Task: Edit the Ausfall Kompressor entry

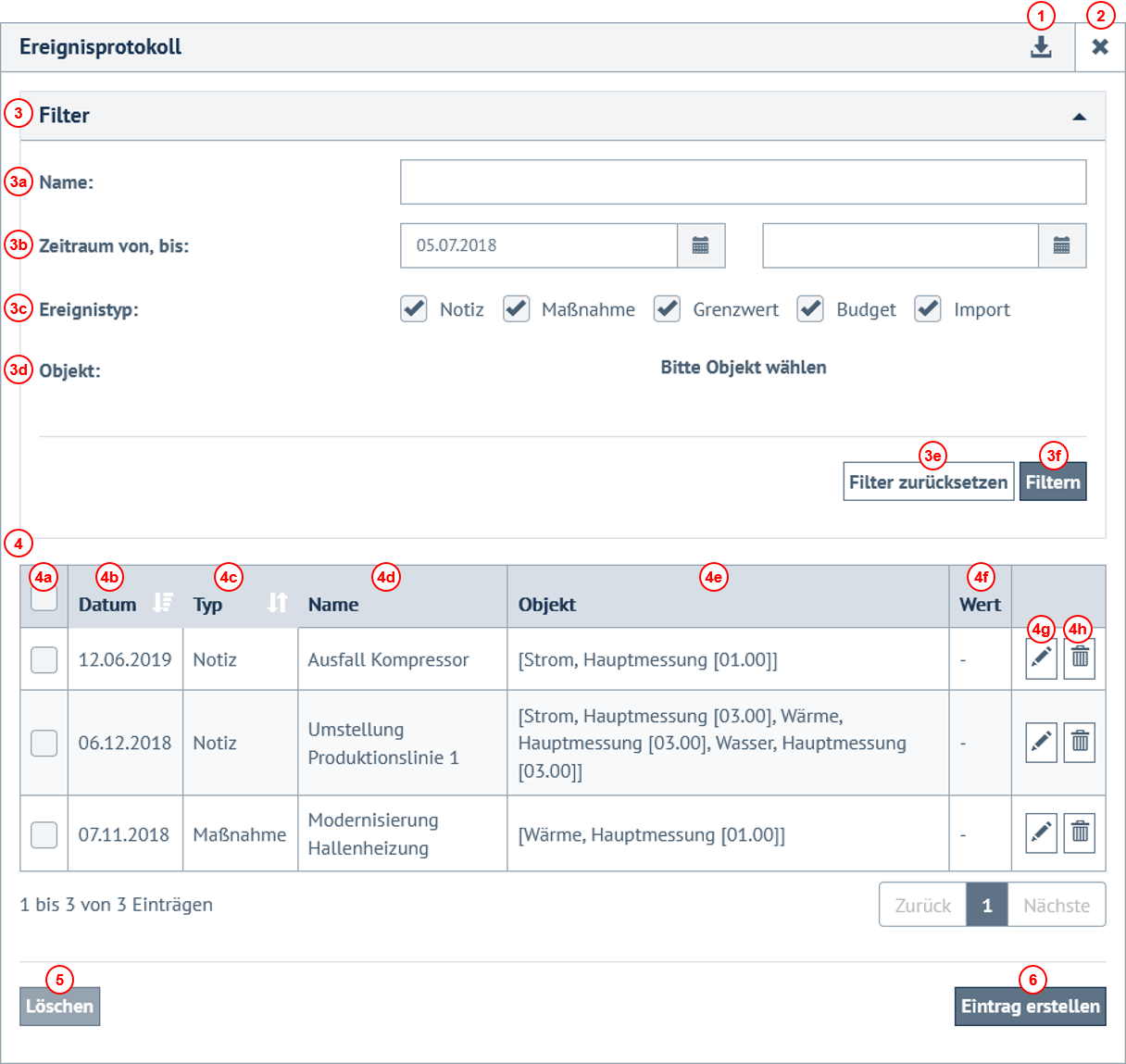Action: pyautogui.click(x=1041, y=658)
